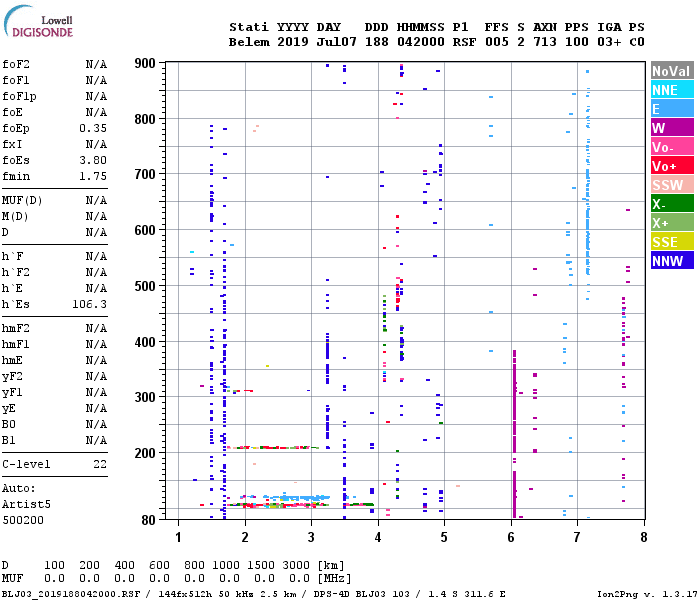The width and height of the screenshot is (700, 600).
Task: Click the foEp value 0.35
Action: [93, 128]
